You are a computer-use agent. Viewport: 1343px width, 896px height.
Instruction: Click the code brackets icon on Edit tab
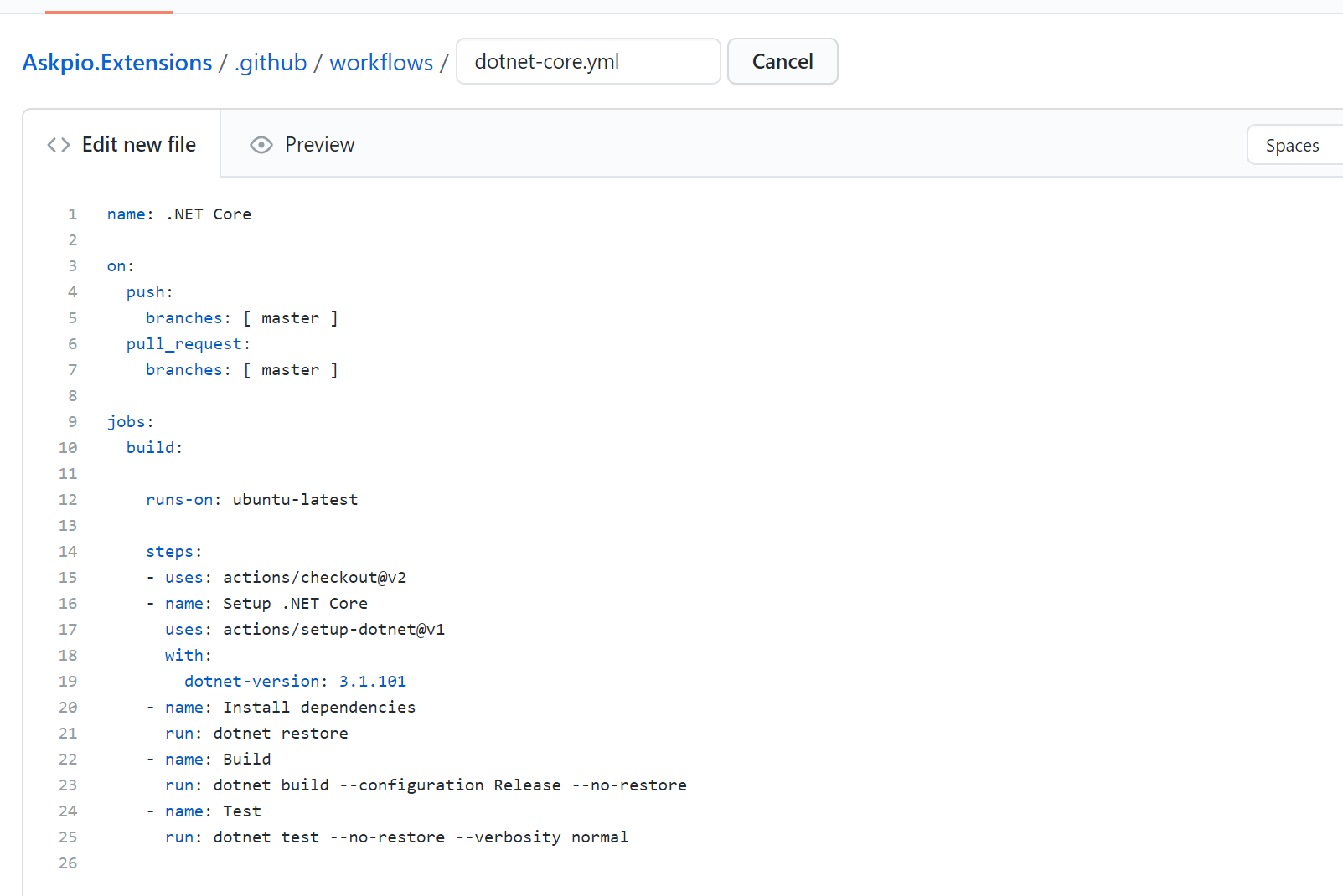point(59,145)
